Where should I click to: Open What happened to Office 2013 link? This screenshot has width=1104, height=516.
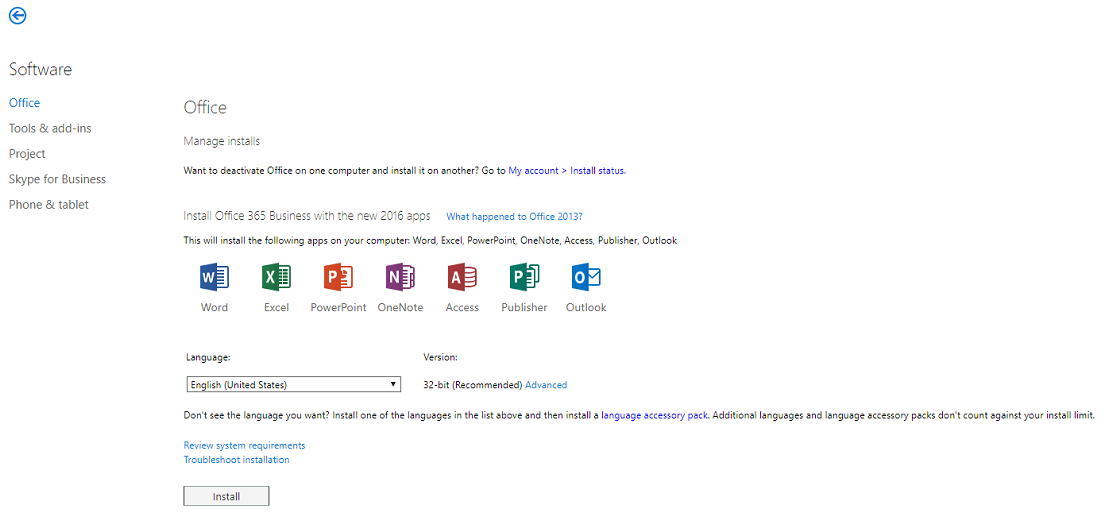coord(515,216)
